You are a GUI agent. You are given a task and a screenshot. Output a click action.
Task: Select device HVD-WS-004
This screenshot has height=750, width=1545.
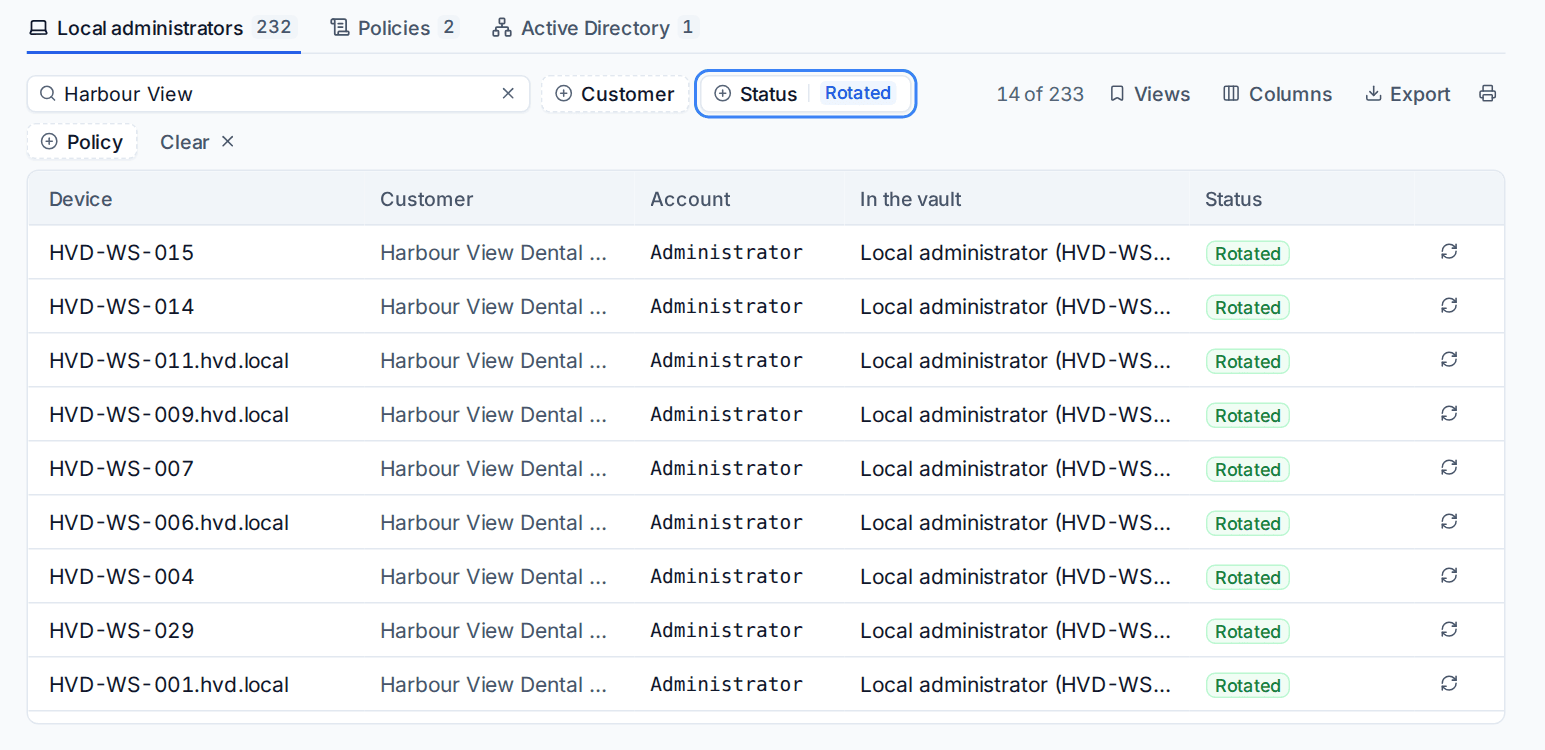coord(121,577)
